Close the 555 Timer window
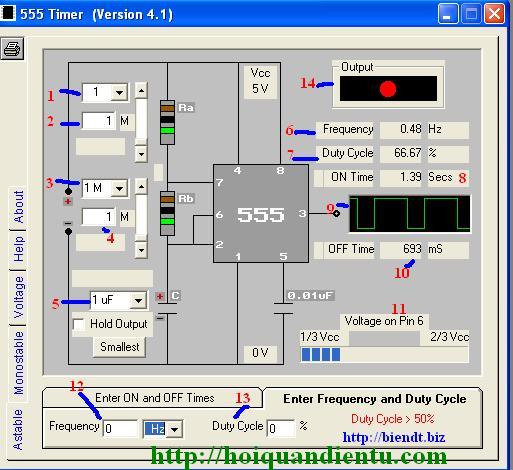Image resolution: width=513 pixels, height=470 pixels. pos(494,14)
